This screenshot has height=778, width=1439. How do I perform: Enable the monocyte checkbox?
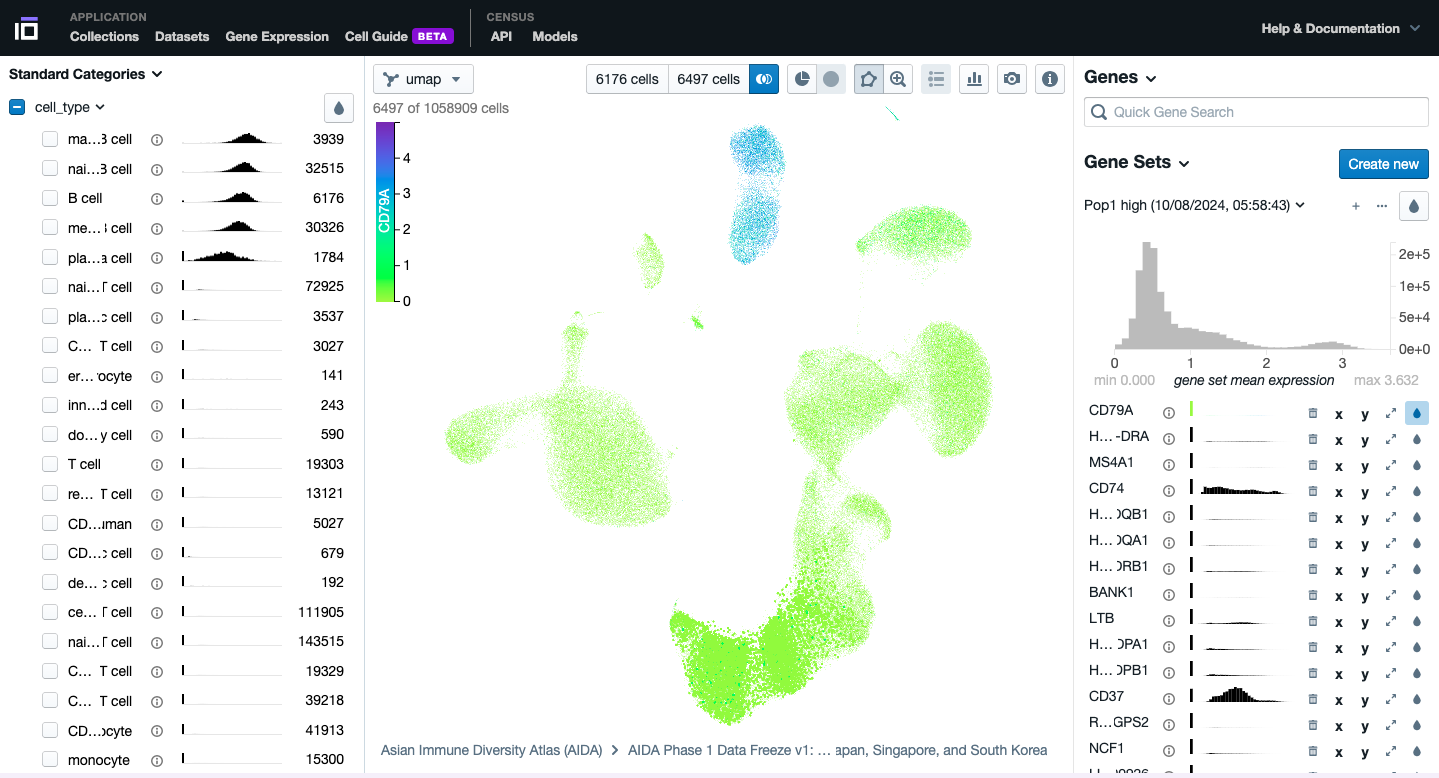click(x=50, y=760)
